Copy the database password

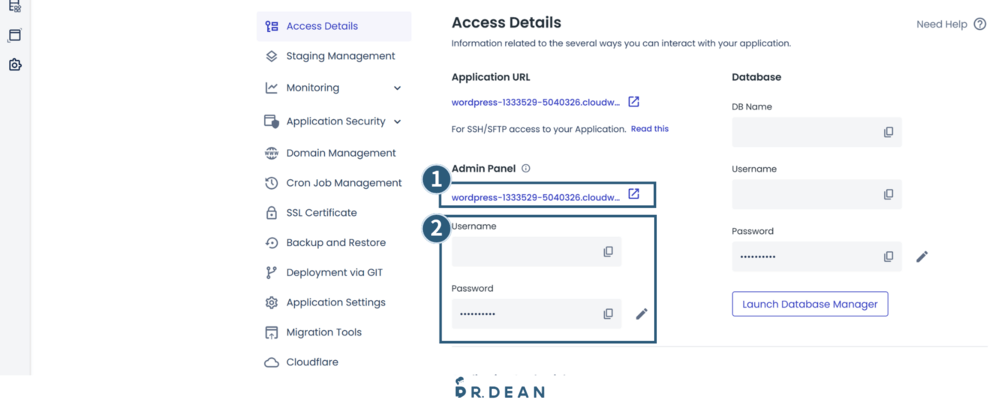coord(888,257)
